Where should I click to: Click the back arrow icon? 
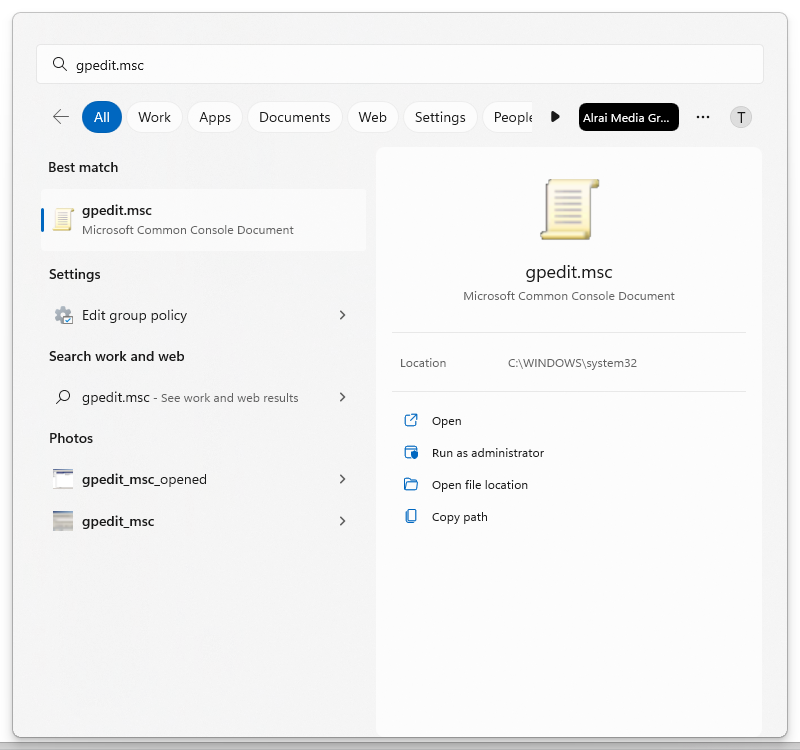[x=61, y=117]
